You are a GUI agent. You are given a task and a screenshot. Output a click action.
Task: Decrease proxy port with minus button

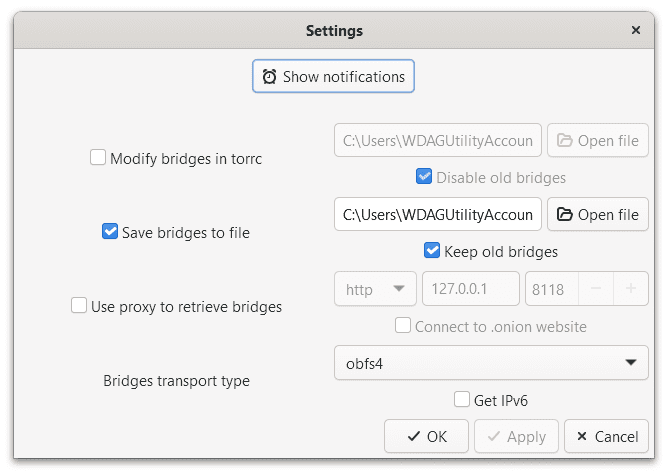point(596,289)
